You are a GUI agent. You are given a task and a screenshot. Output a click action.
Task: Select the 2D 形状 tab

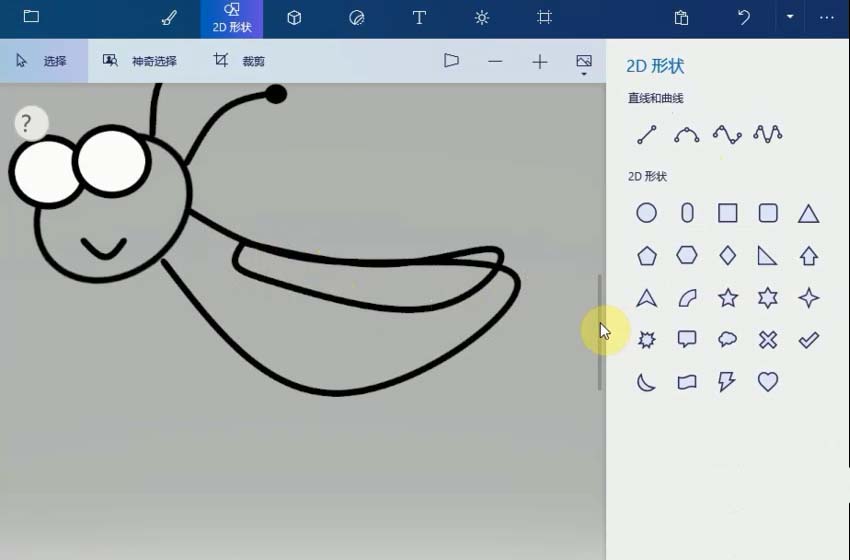[231, 18]
